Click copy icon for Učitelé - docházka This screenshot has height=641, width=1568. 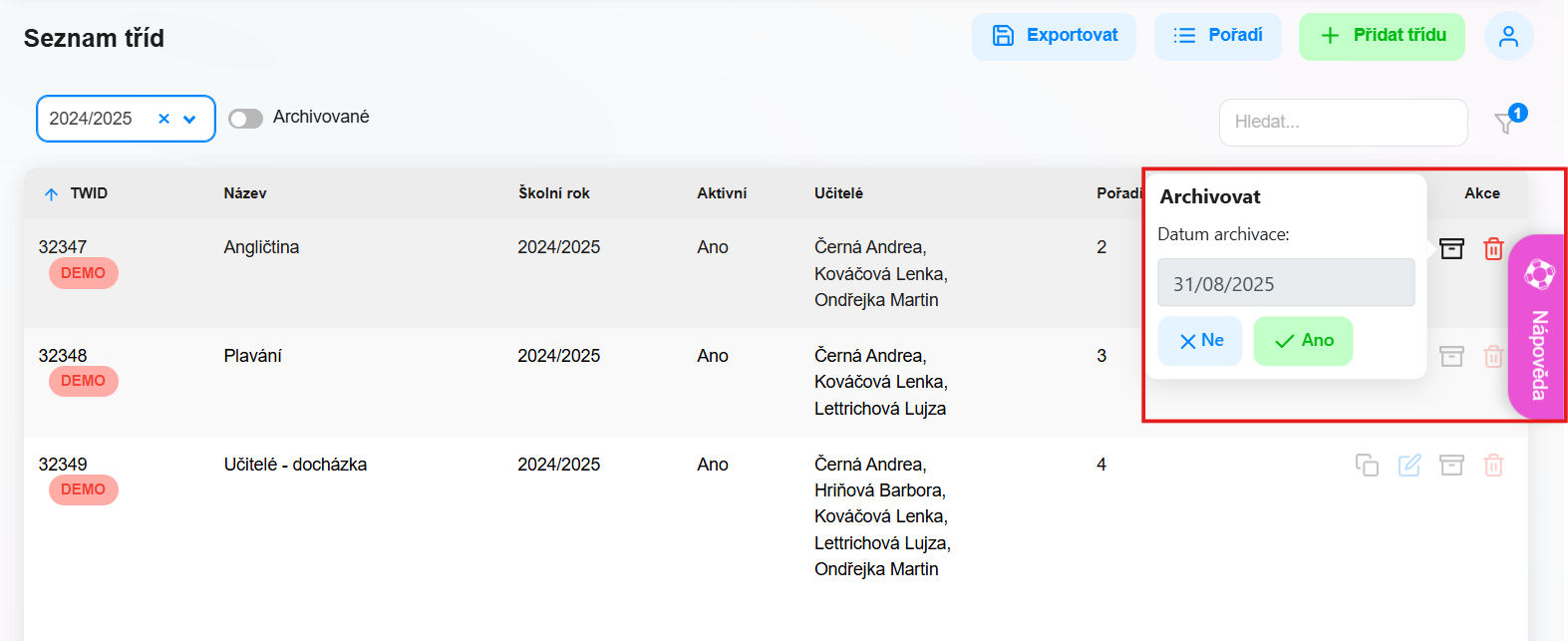click(x=1367, y=465)
